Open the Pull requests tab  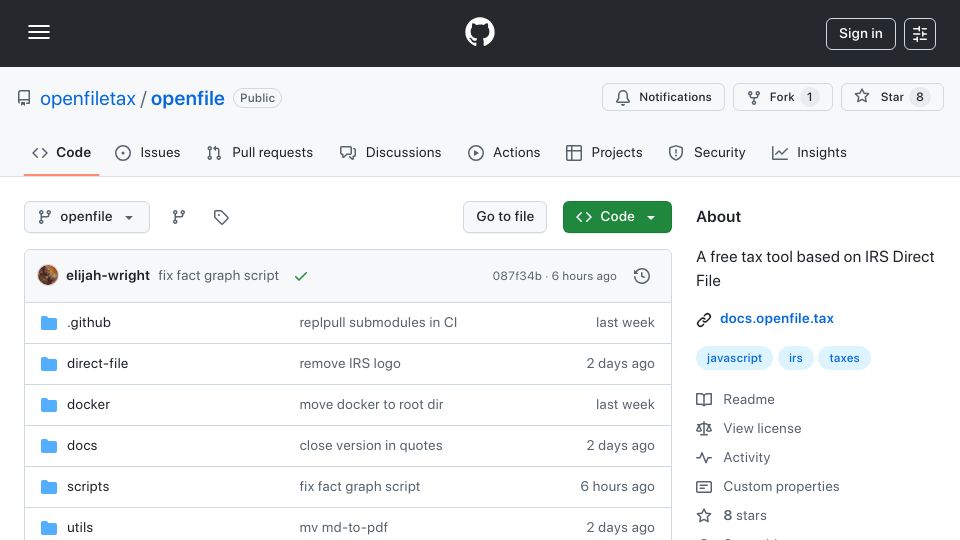click(260, 152)
